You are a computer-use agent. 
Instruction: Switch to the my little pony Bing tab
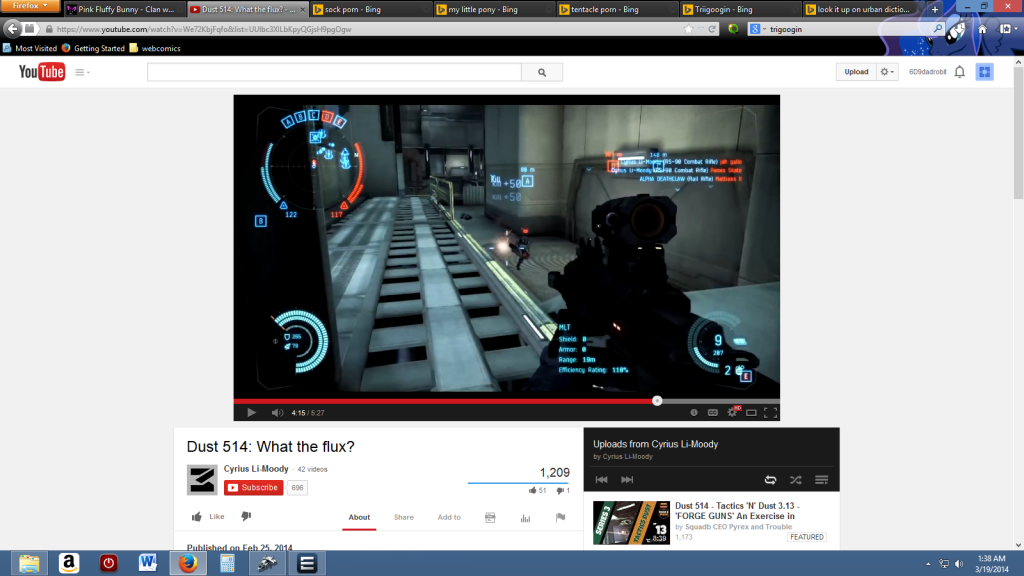click(491, 9)
